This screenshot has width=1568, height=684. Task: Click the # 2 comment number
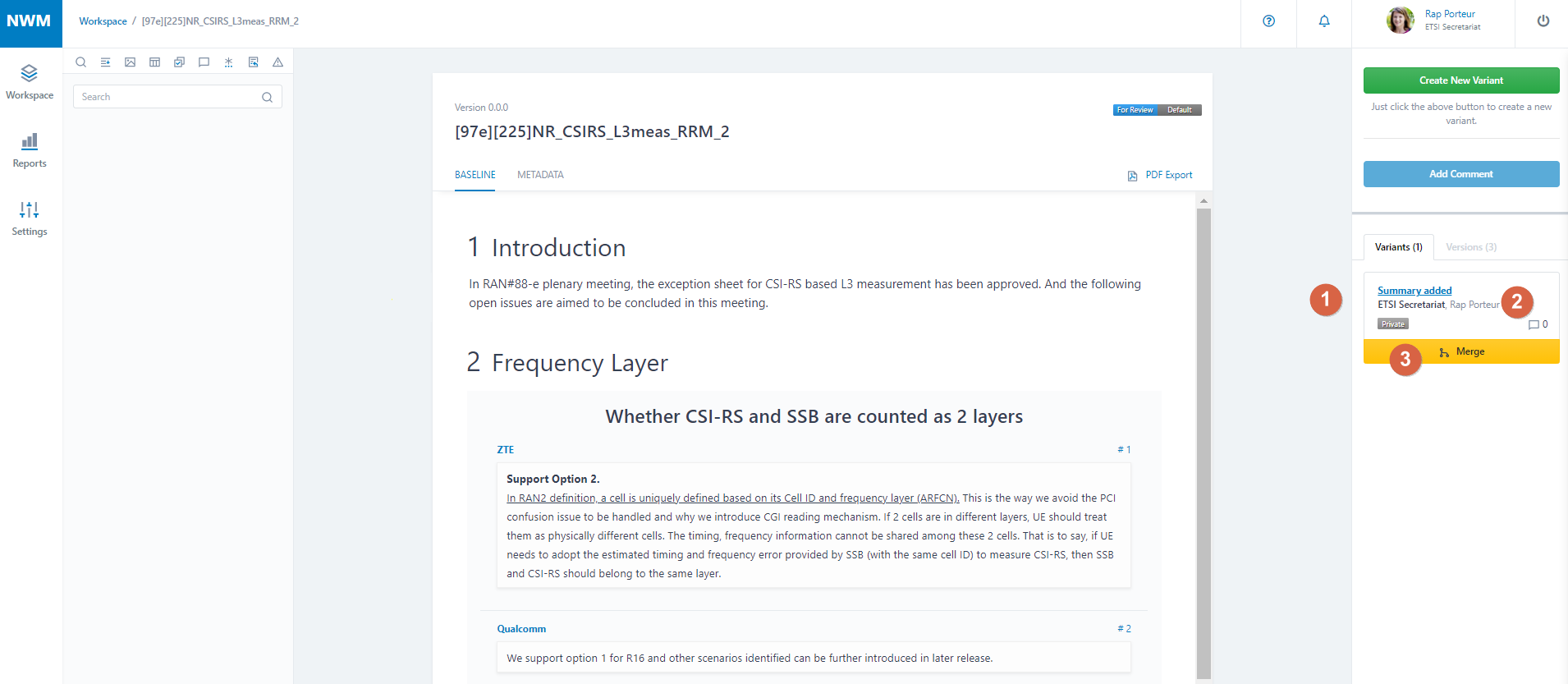pyautogui.click(x=1124, y=629)
